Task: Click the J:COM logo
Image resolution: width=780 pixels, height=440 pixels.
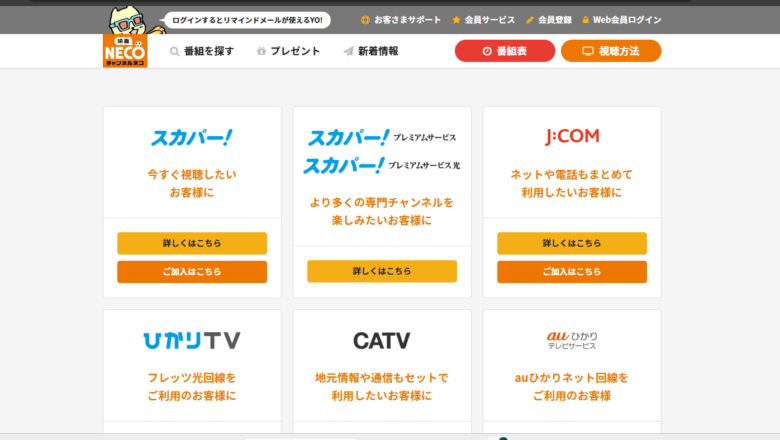Action: coord(571,136)
